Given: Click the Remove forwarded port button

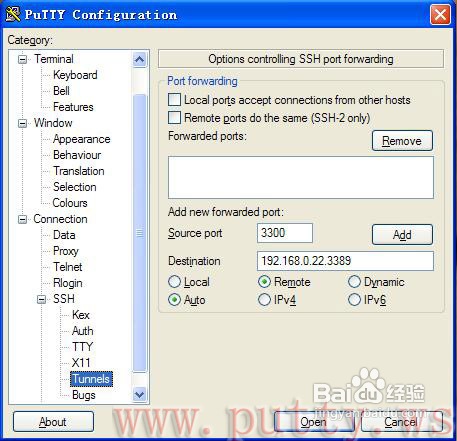Looking at the screenshot, I should coord(402,141).
